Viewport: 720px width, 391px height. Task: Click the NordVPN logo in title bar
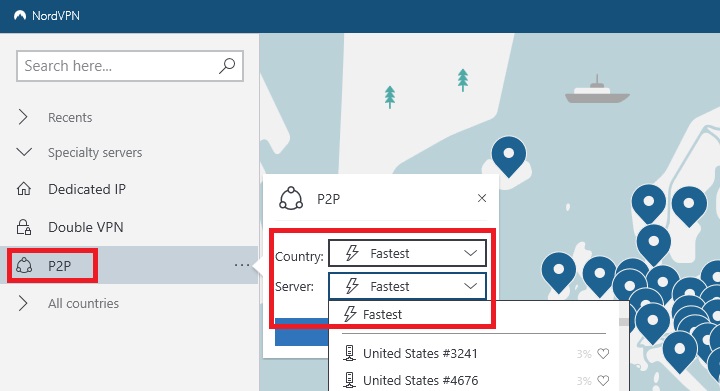[x=20, y=16]
